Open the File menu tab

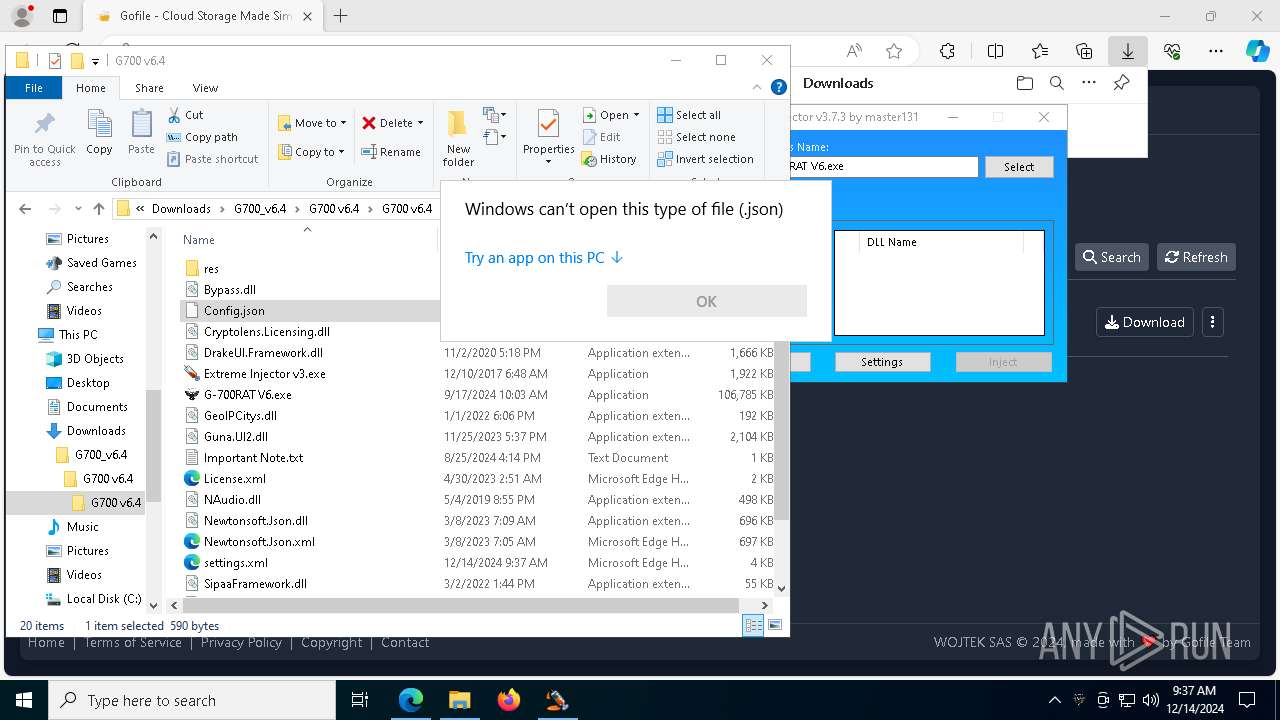pos(33,88)
